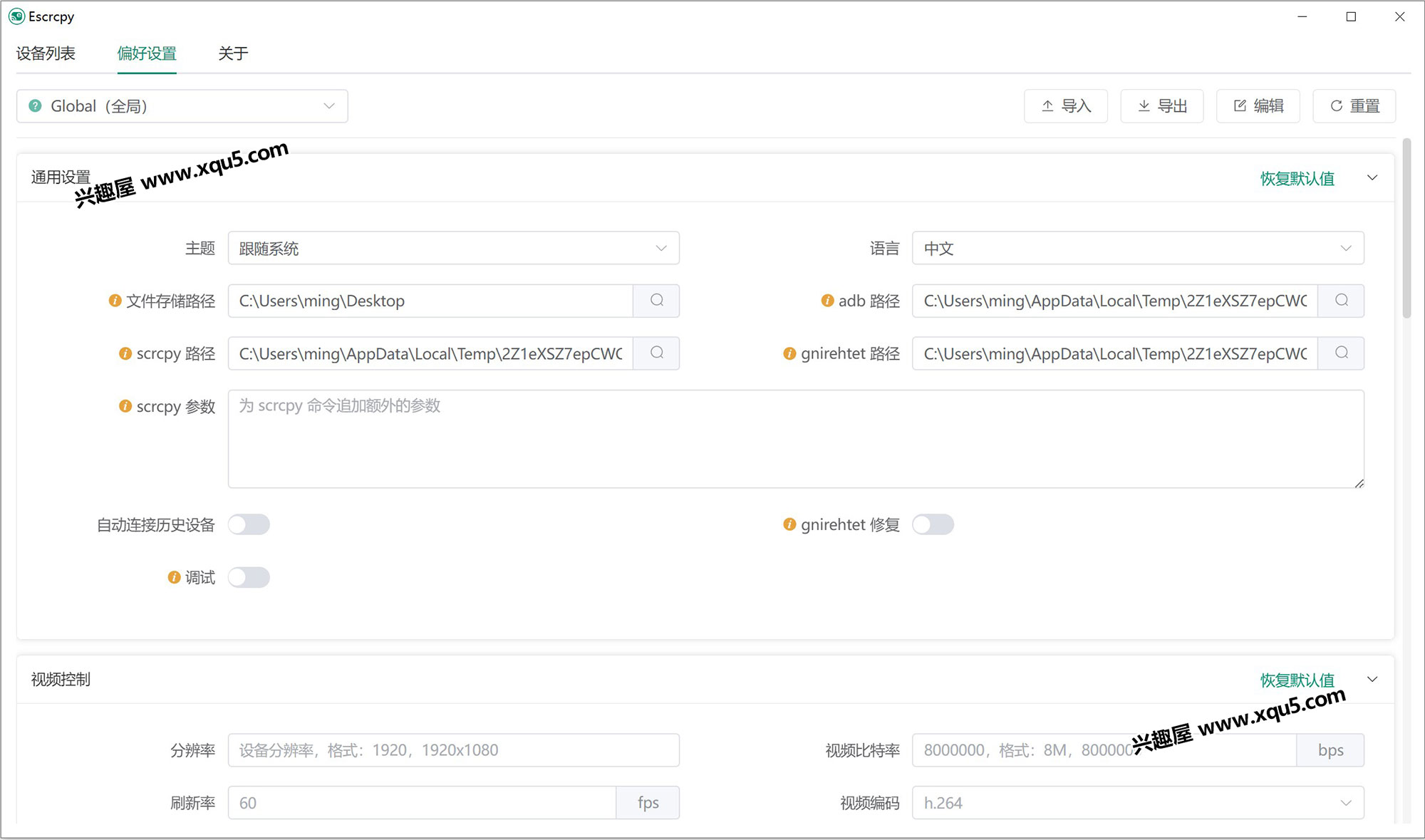This screenshot has width=1425, height=840.
Task: Click the 视频比特率 bitrate input field
Action: click(1104, 750)
